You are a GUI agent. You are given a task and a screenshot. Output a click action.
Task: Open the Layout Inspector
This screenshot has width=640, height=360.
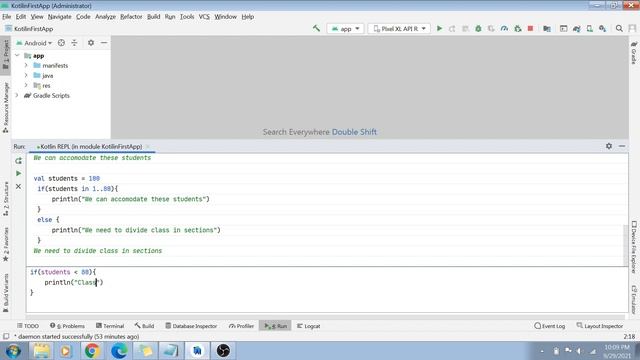600,326
